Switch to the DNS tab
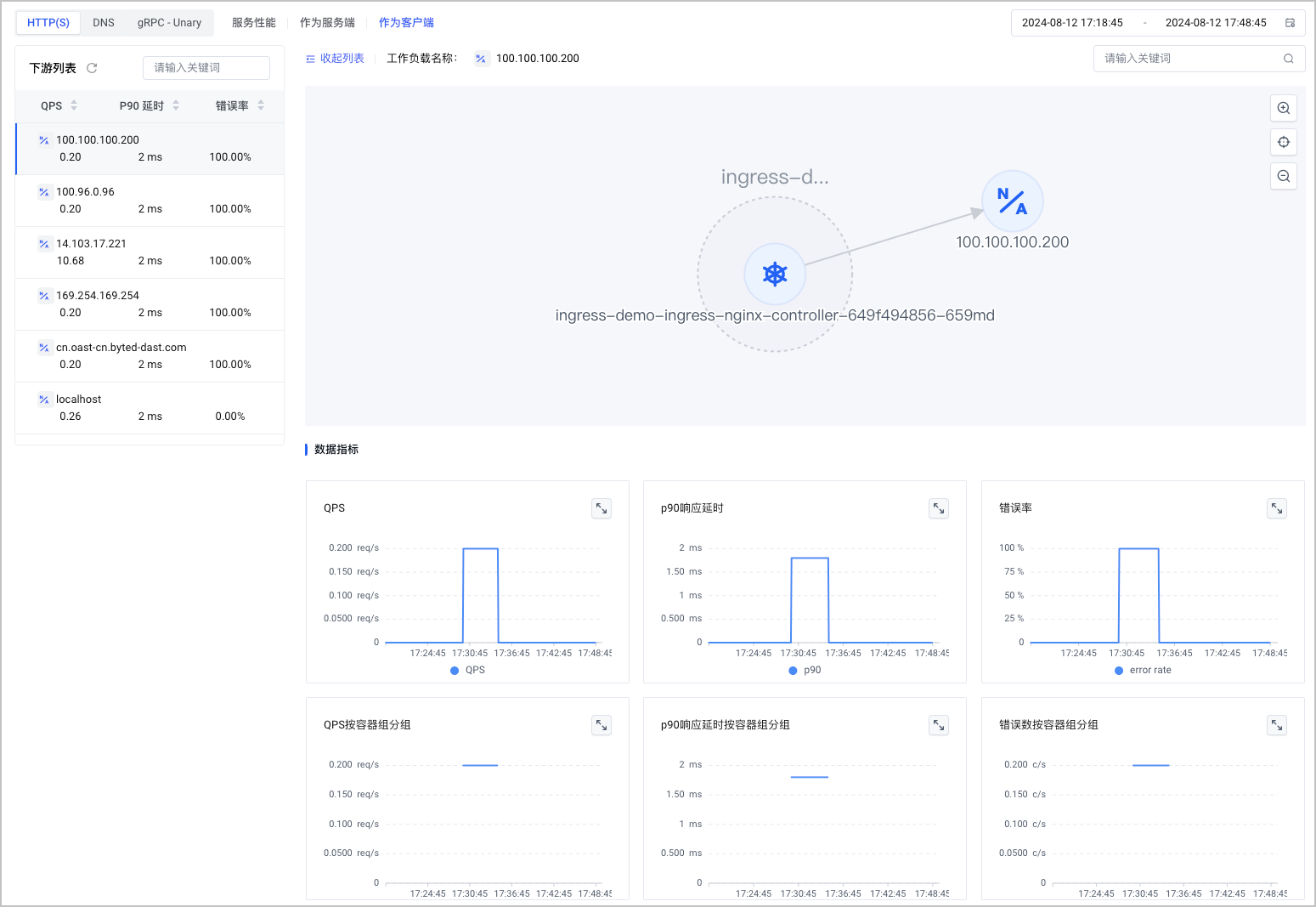 pos(104,23)
